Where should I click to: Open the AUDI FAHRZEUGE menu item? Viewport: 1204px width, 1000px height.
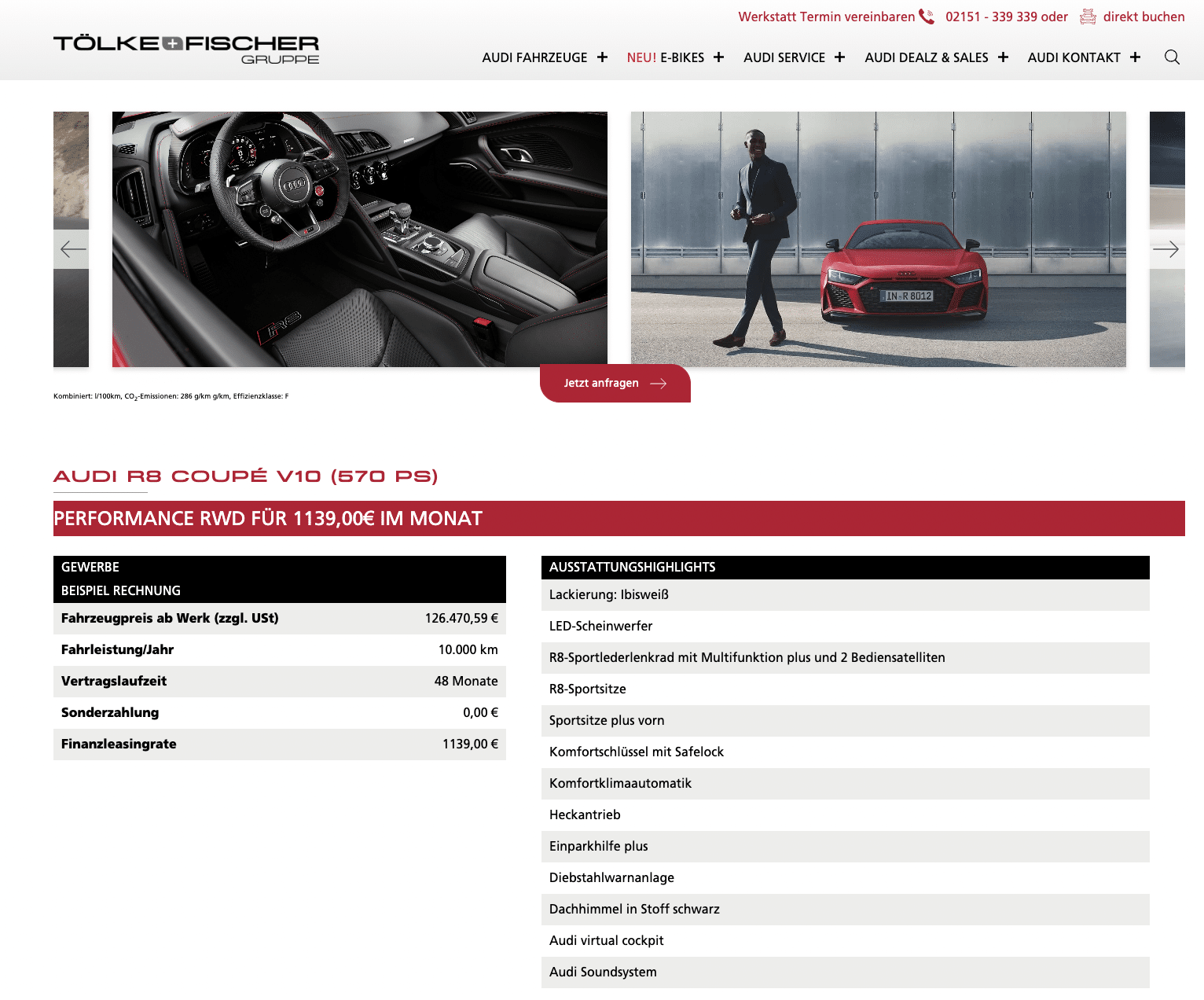[x=534, y=57]
